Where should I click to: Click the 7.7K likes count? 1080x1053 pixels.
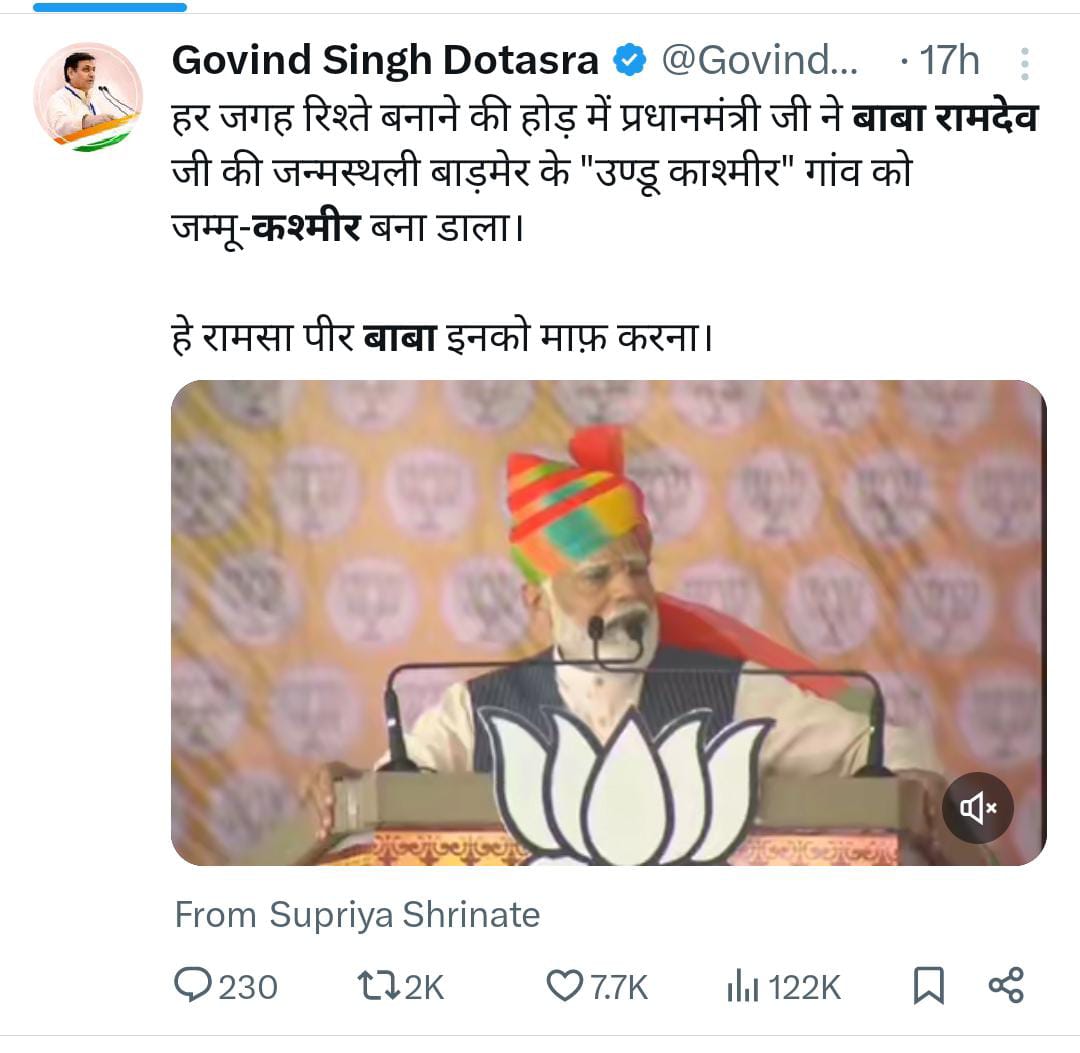619,987
